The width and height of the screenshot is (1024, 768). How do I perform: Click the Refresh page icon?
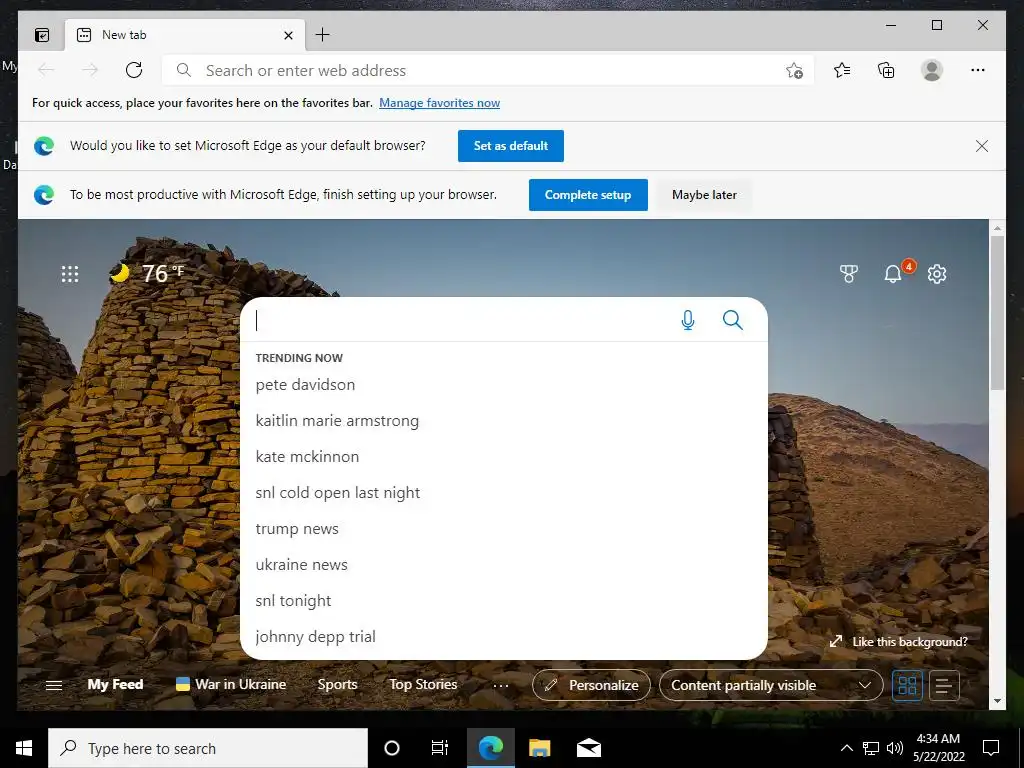pos(134,70)
